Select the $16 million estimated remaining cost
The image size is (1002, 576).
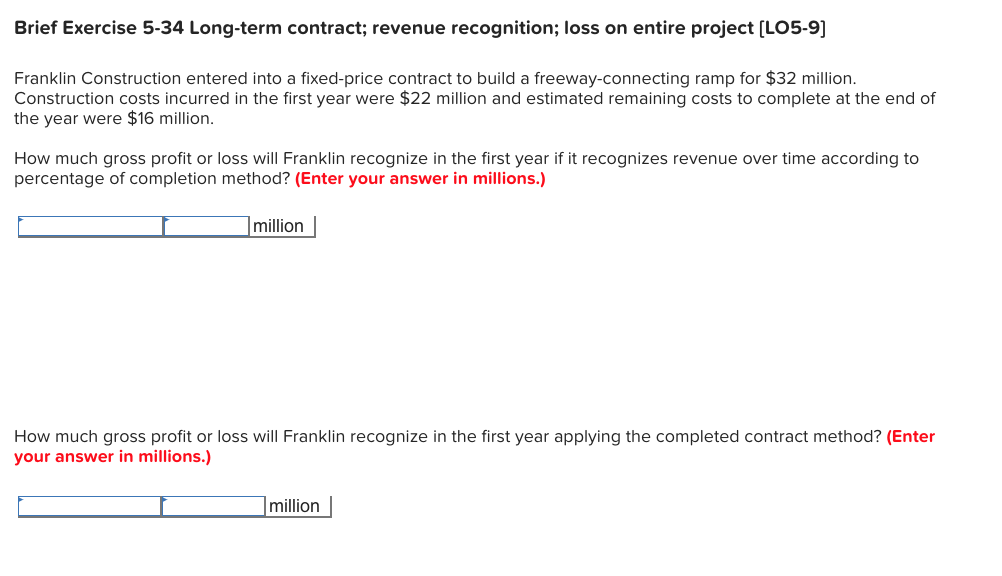[x=166, y=117]
